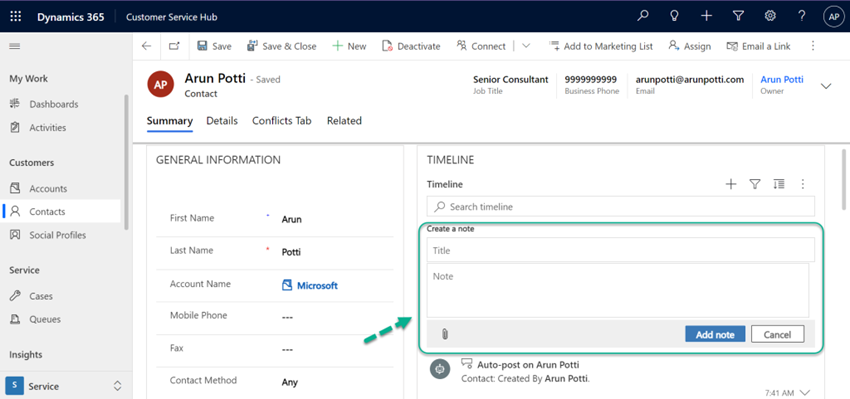This screenshot has height=399, width=850.
Task: Open the app launcher waffle icon
Action: coord(16,17)
